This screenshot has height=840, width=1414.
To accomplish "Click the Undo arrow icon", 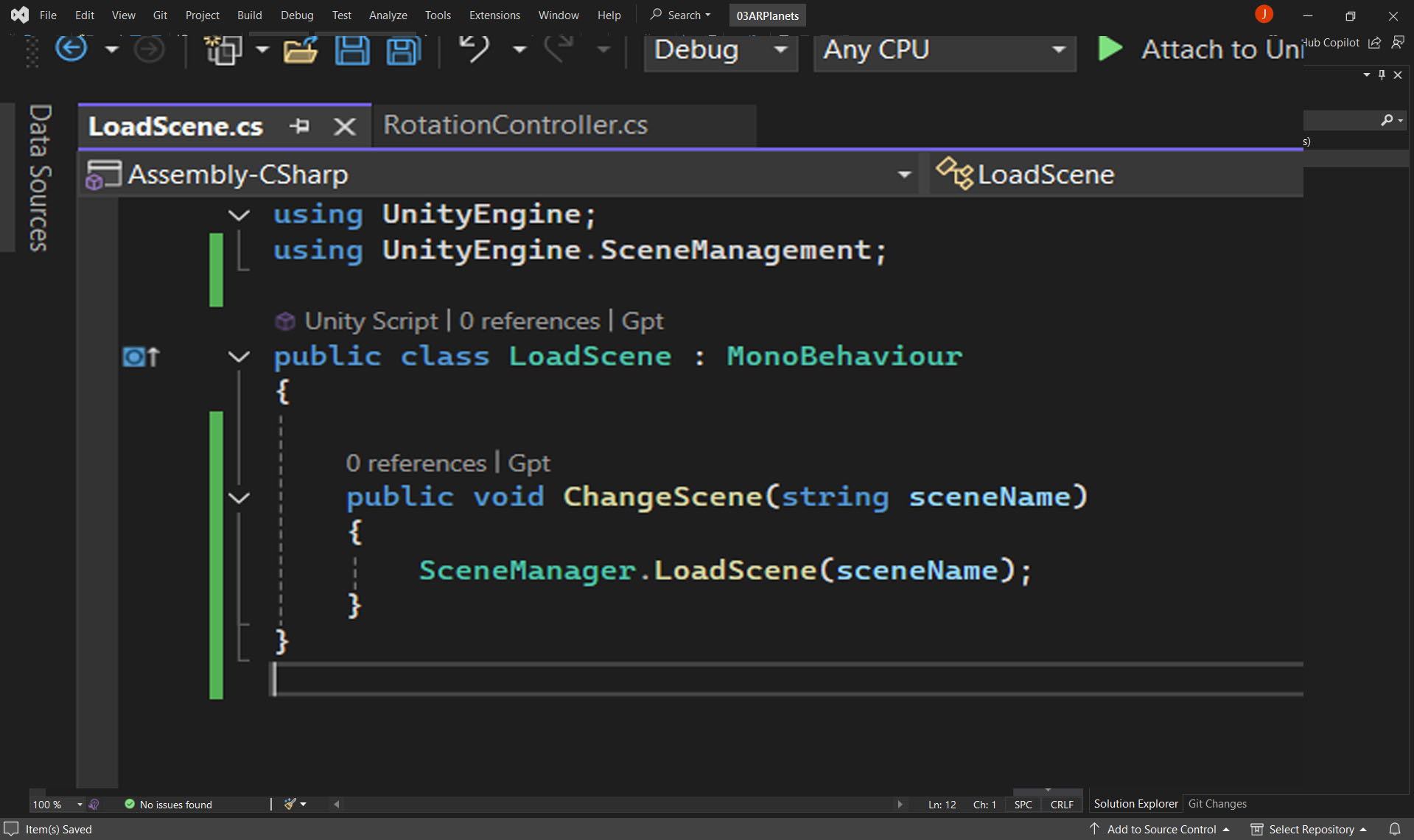I will [475, 49].
